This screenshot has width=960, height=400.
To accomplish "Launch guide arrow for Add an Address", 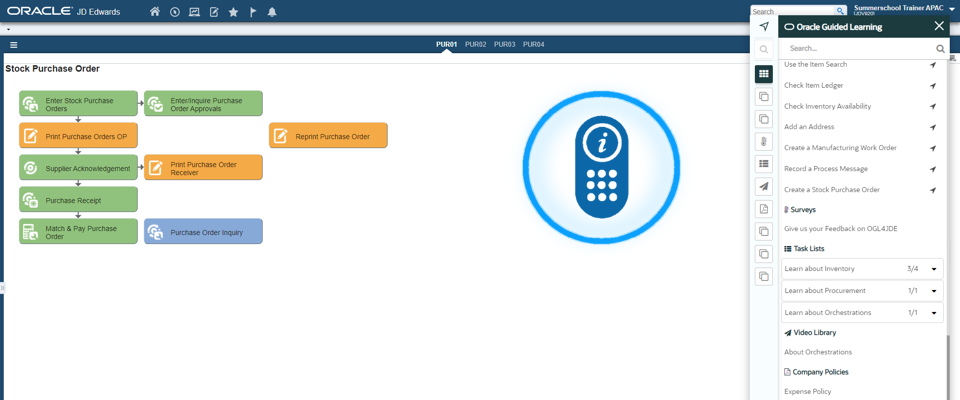I will coord(932,127).
